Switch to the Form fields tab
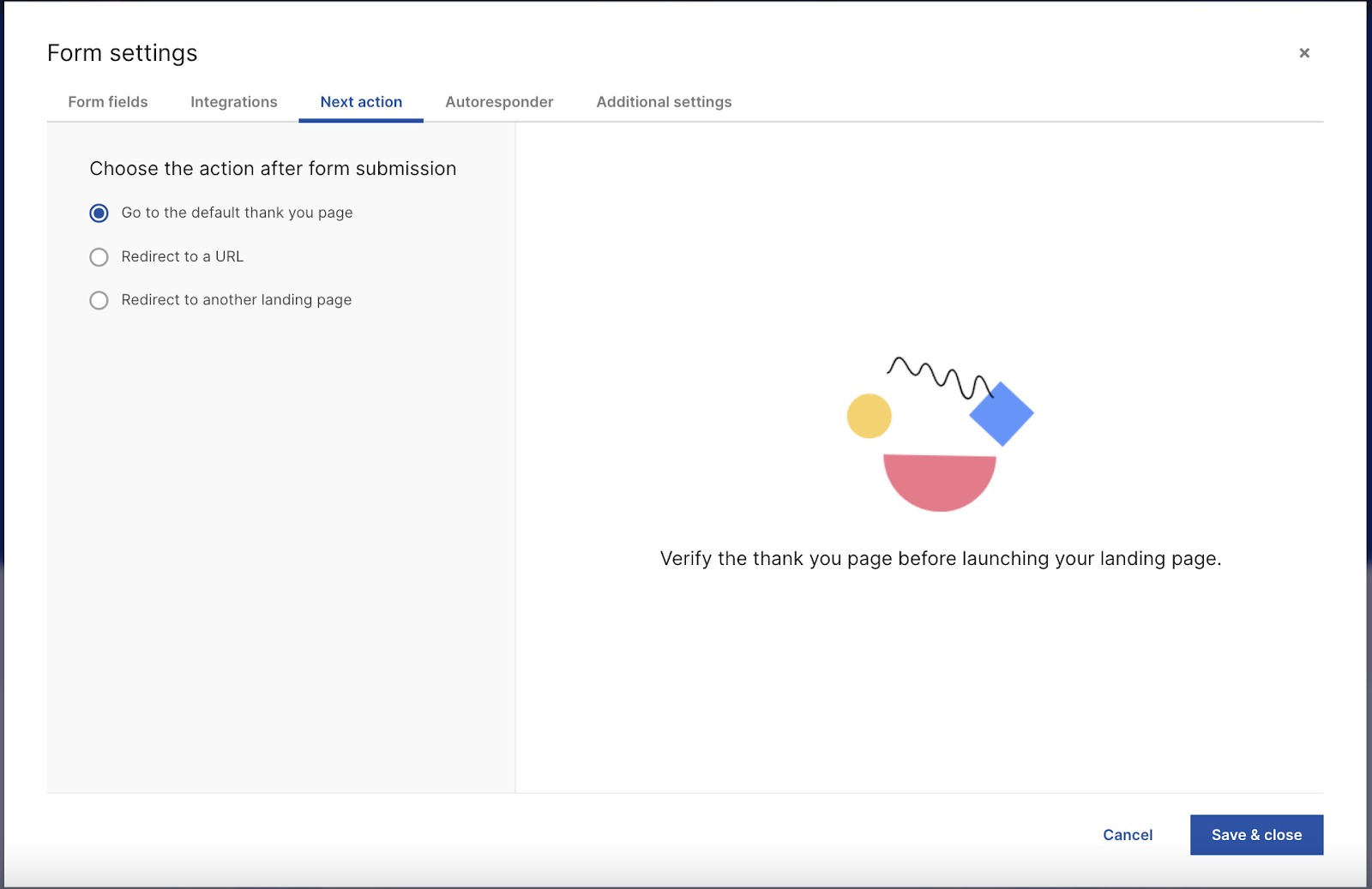The width and height of the screenshot is (1372, 889). pos(107,101)
